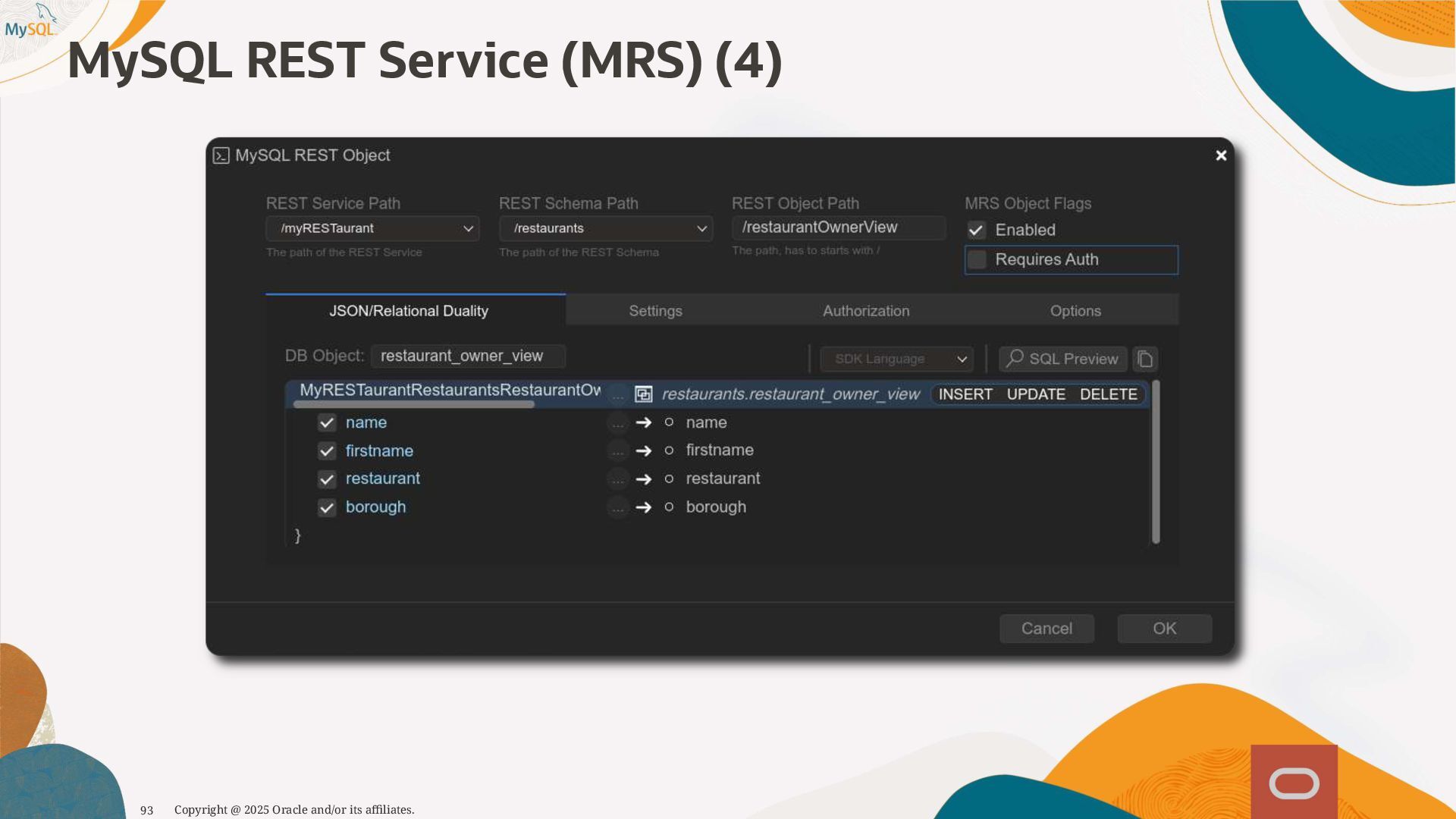Screen dimensions: 1456x819
Task: Open the REST Service Path dropdown
Action: coord(372,228)
